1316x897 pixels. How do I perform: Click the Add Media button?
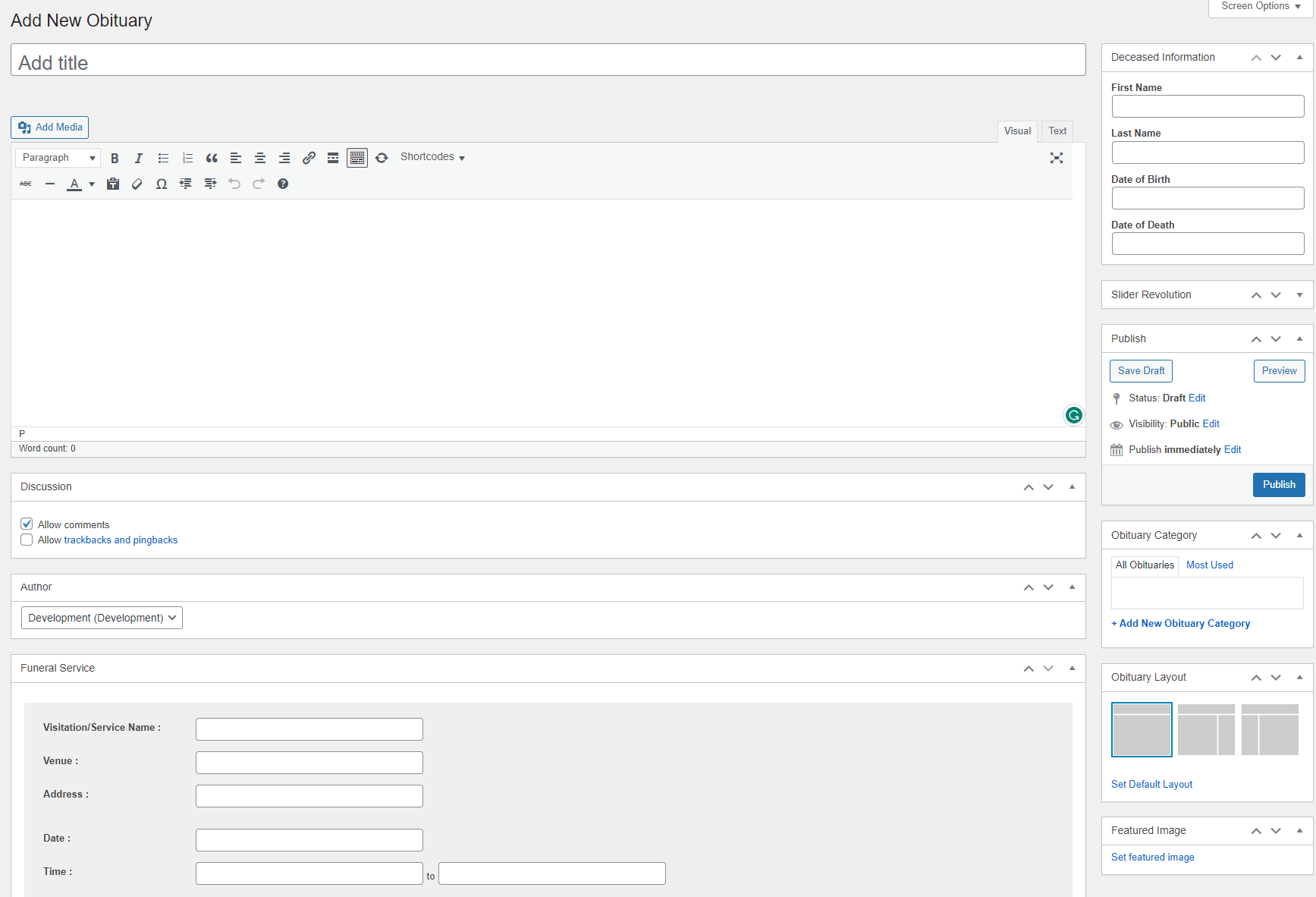[x=50, y=127]
